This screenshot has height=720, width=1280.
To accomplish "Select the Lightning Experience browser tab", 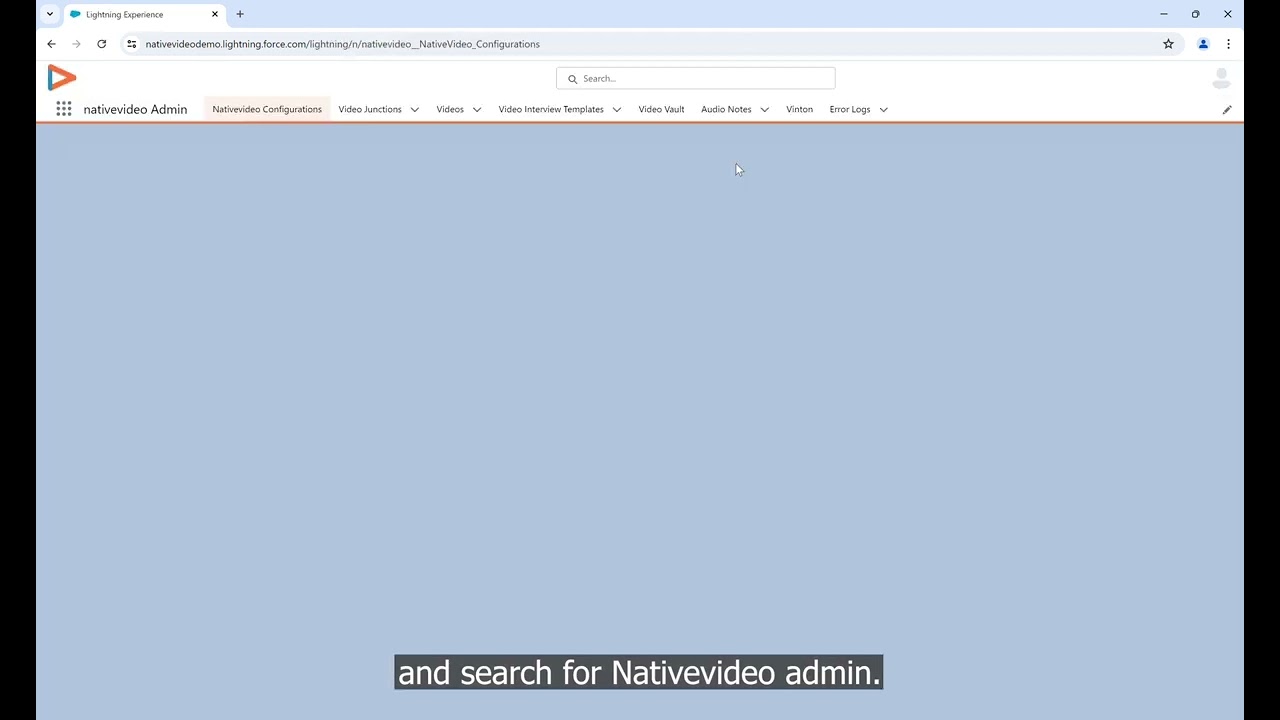I will pos(144,14).
